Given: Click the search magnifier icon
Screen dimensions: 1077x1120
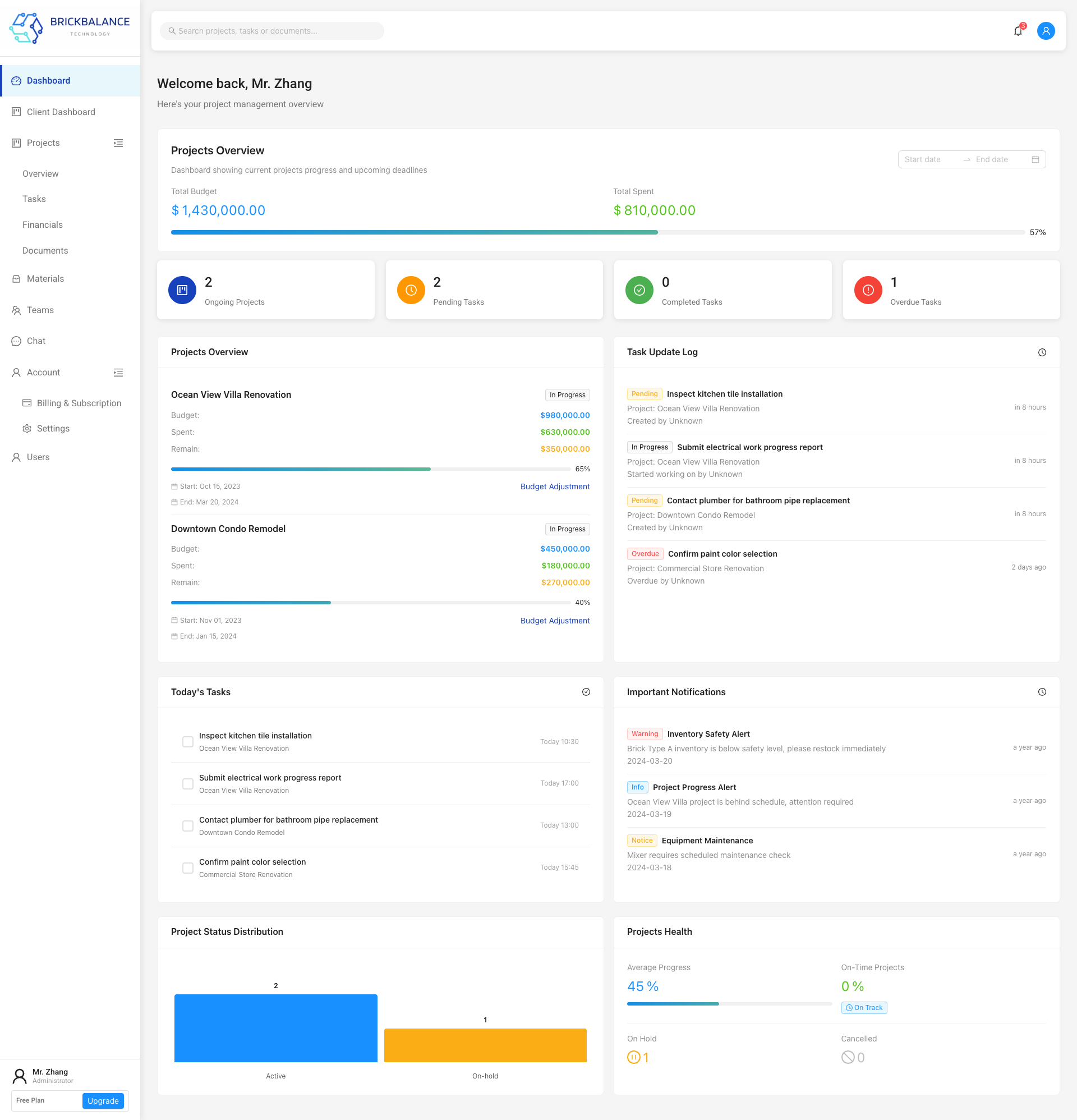Looking at the screenshot, I should [172, 31].
